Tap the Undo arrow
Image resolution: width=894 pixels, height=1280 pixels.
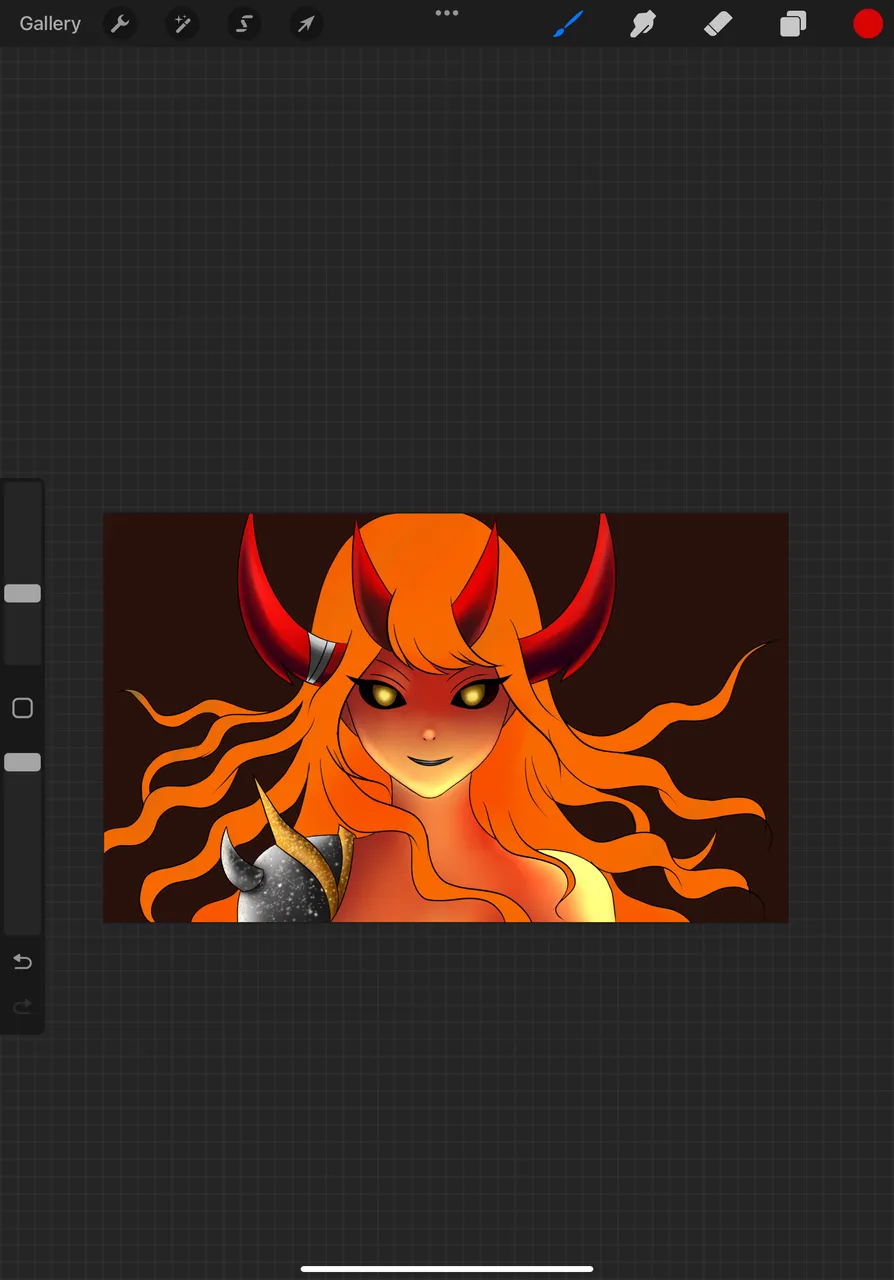[x=22, y=962]
